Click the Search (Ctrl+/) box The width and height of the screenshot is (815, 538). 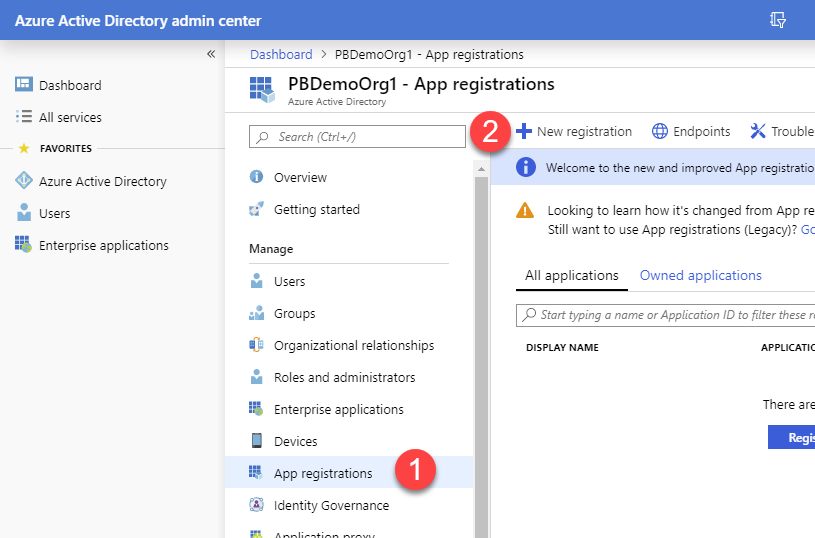[x=357, y=137]
